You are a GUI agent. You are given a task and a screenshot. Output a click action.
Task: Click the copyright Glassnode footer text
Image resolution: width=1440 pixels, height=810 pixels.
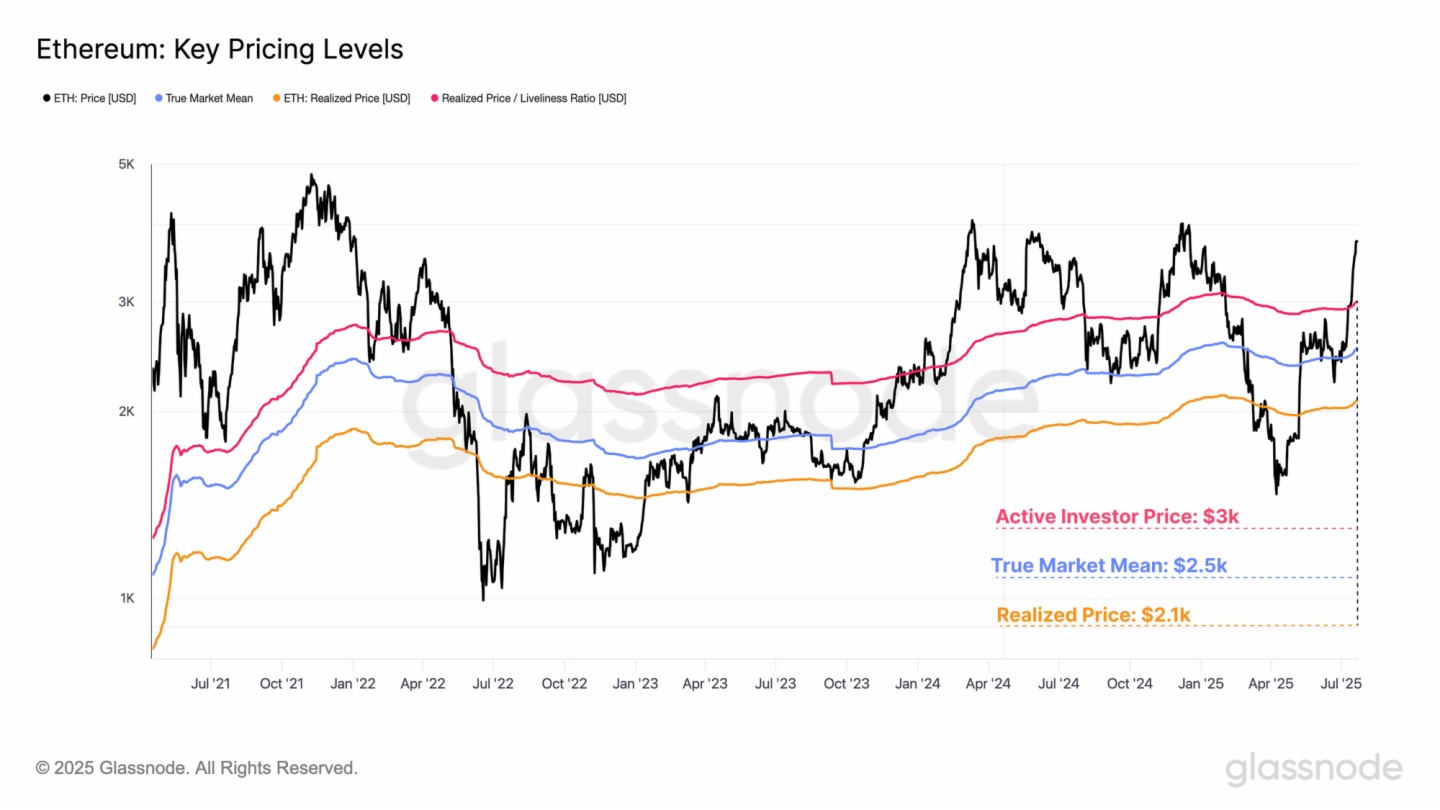click(196, 768)
